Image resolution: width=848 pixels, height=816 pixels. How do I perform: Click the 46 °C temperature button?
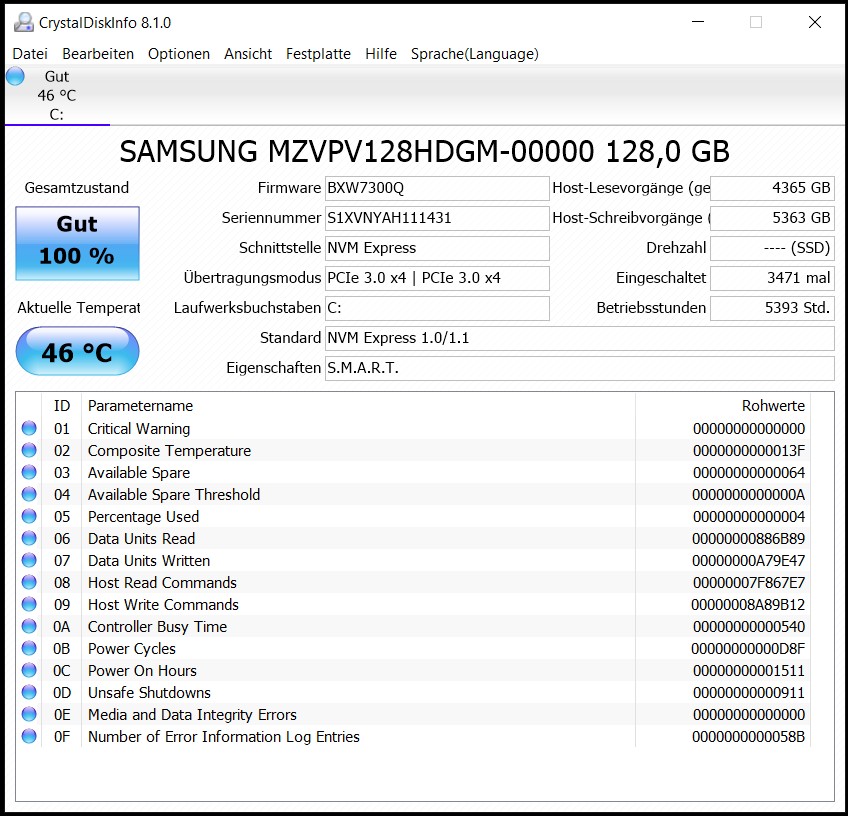click(77, 351)
